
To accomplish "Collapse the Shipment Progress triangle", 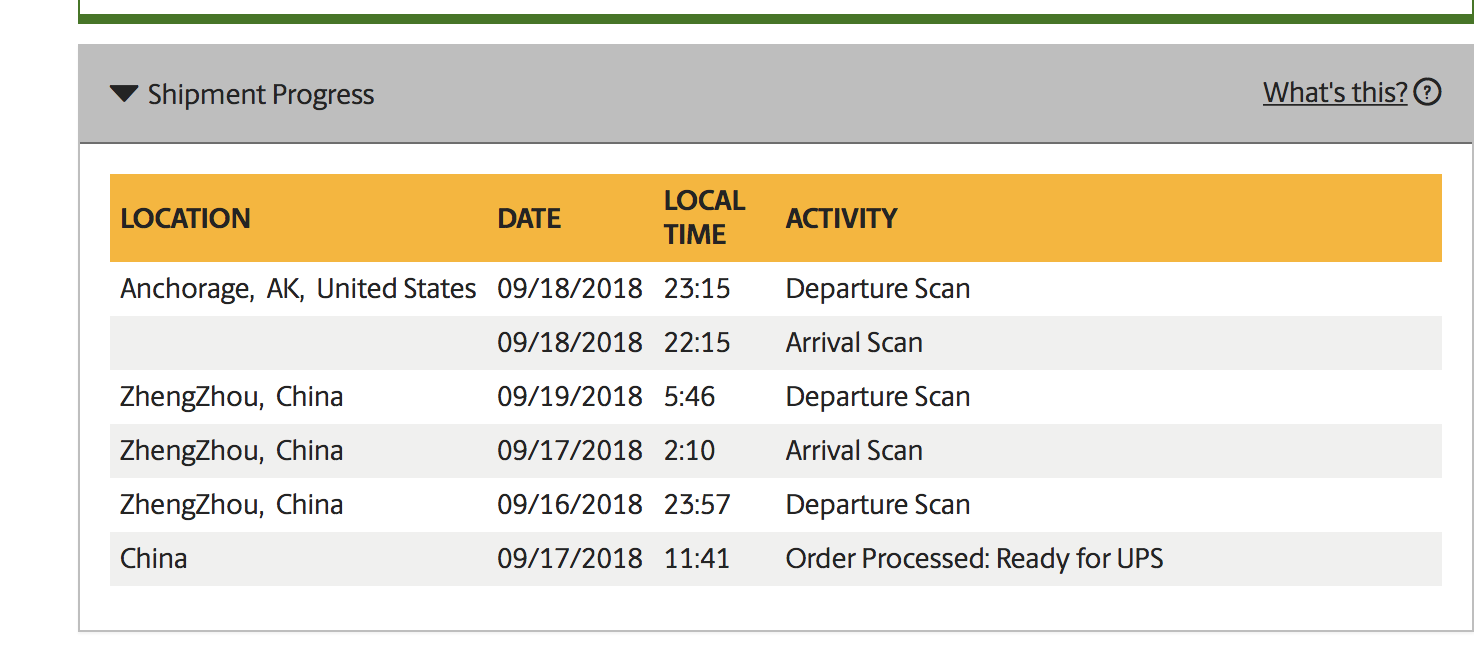I will (124, 94).
